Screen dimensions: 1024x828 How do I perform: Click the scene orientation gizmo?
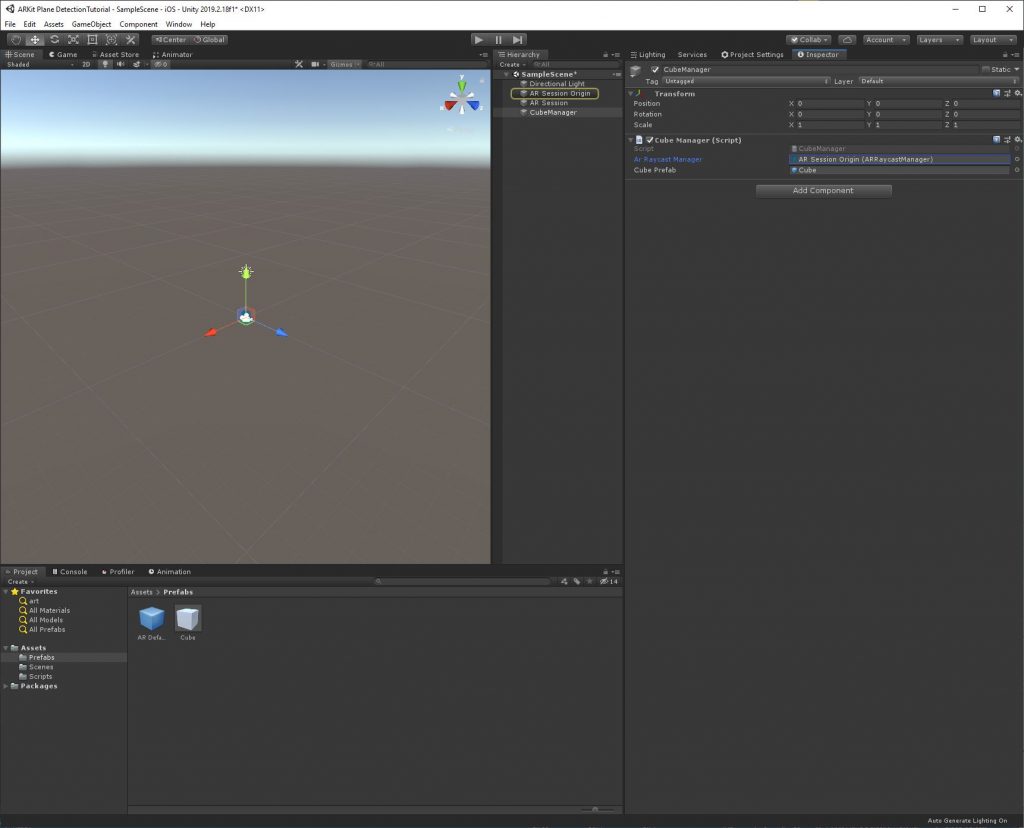tap(462, 96)
